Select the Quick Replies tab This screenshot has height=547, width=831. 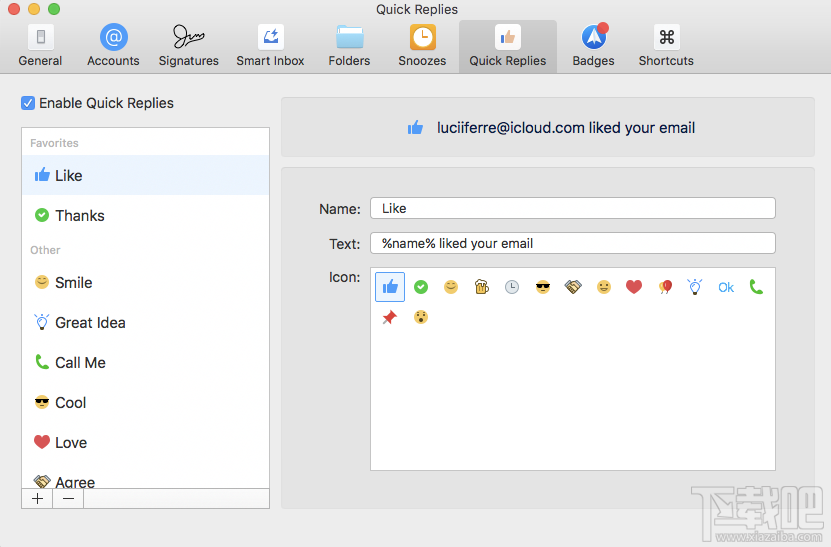[x=508, y=46]
